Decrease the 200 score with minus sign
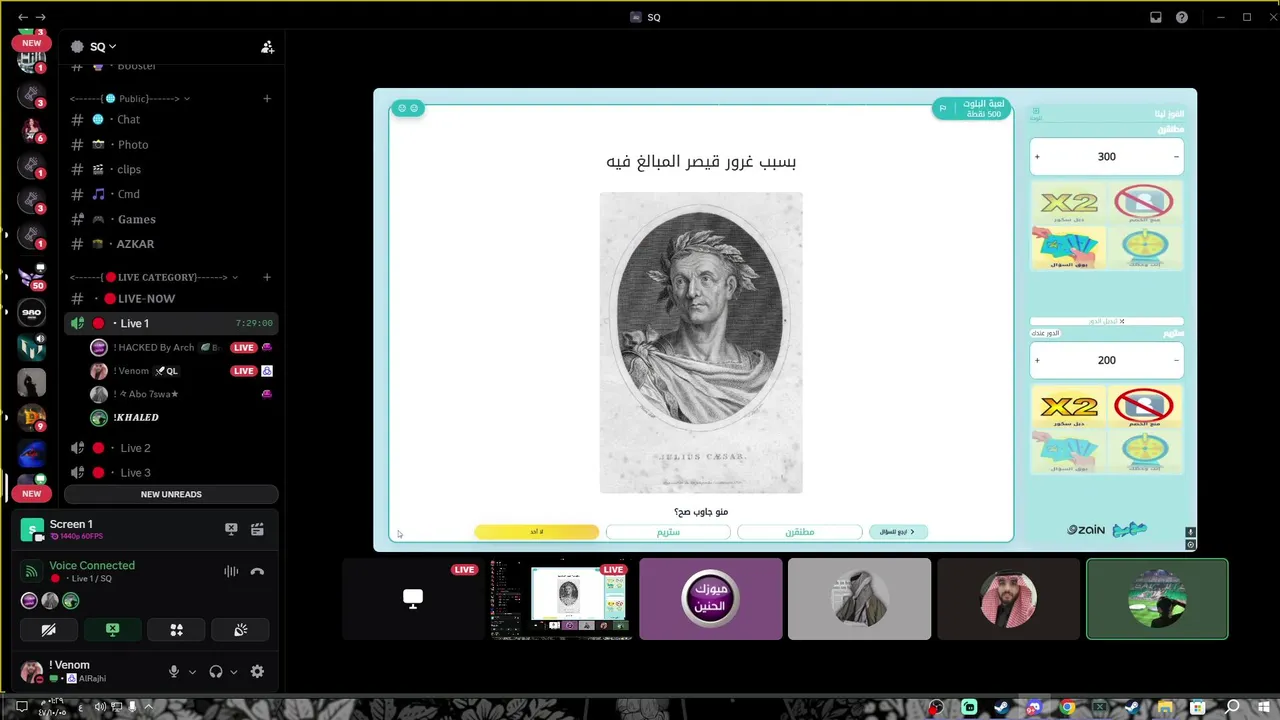Image resolution: width=1280 pixels, height=720 pixels. [1176, 361]
